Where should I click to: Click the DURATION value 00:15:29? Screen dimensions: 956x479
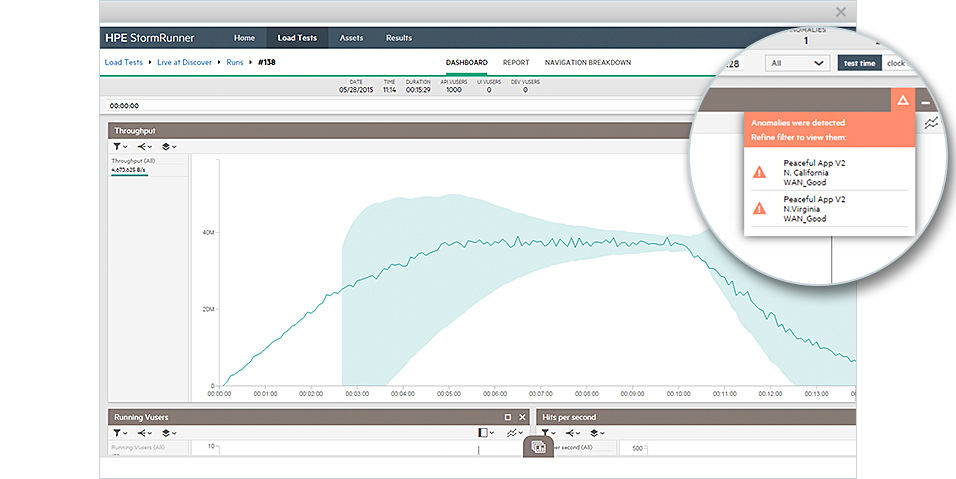[x=418, y=90]
